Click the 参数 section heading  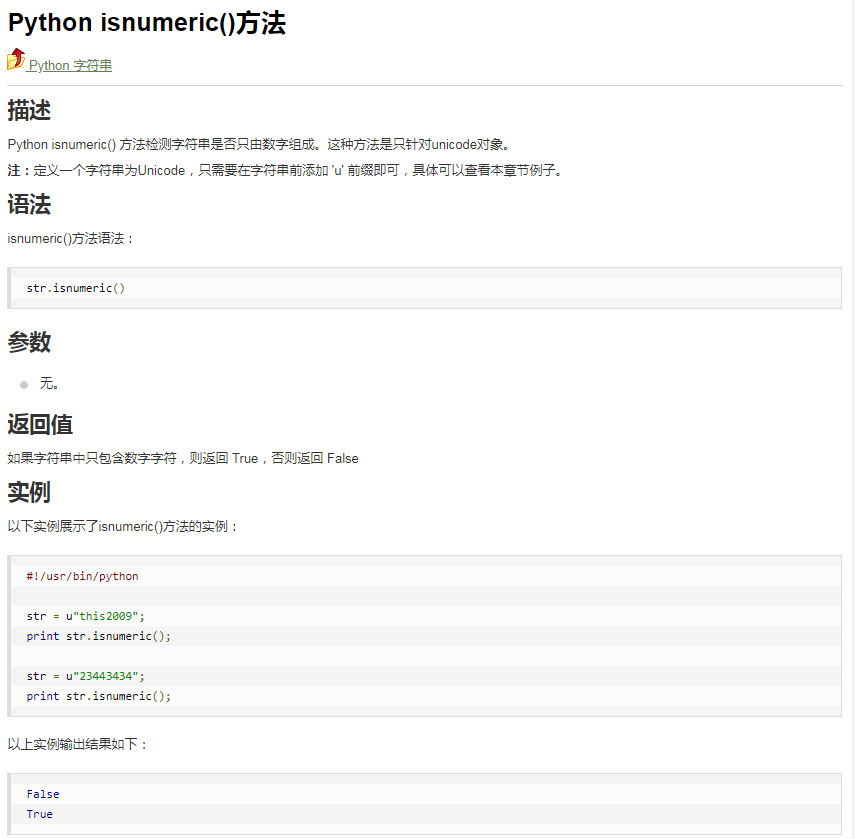(x=29, y=342)
